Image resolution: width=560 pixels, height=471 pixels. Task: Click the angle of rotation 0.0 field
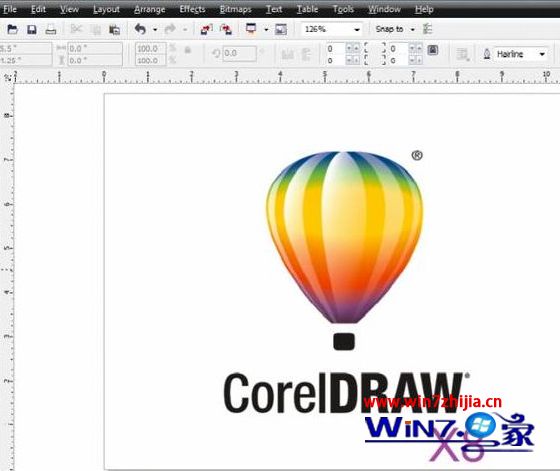pyautogui.click(x=240, y=54)
